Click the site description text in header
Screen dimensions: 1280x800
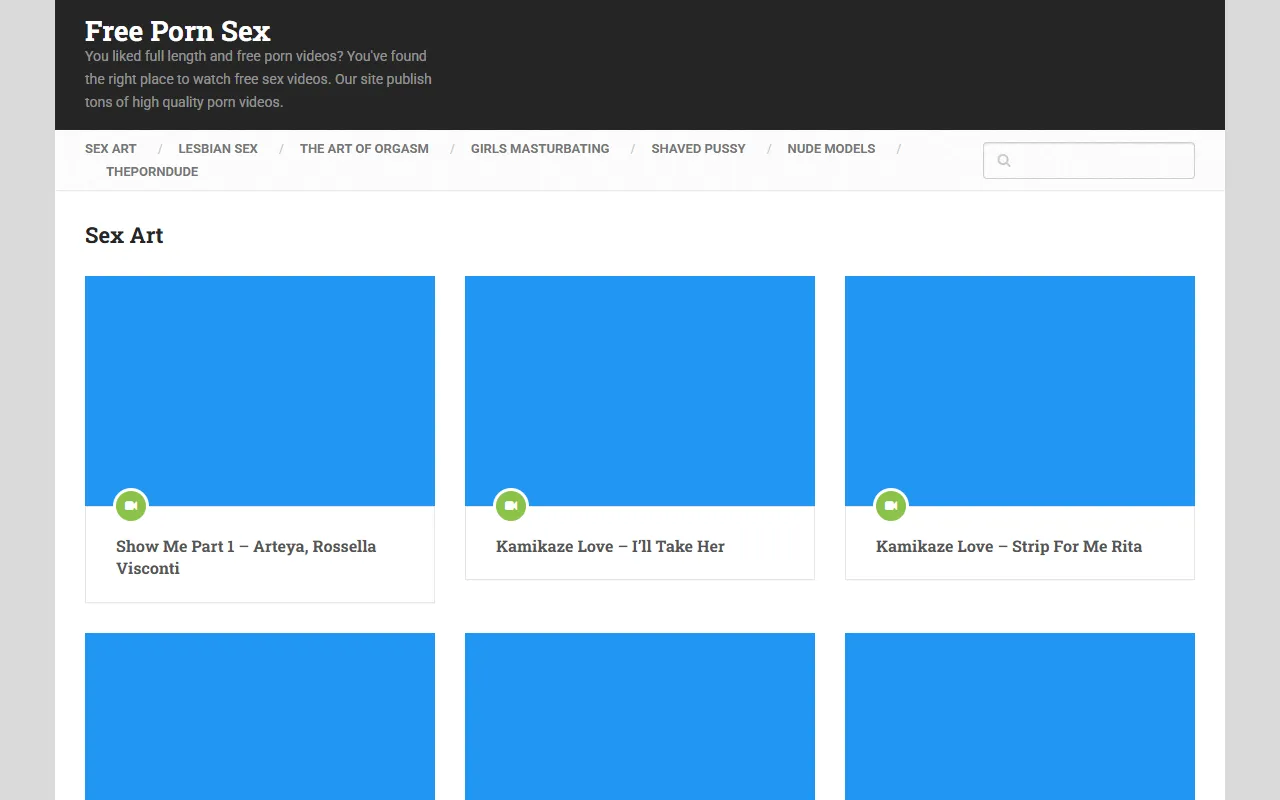click(258, 79)
